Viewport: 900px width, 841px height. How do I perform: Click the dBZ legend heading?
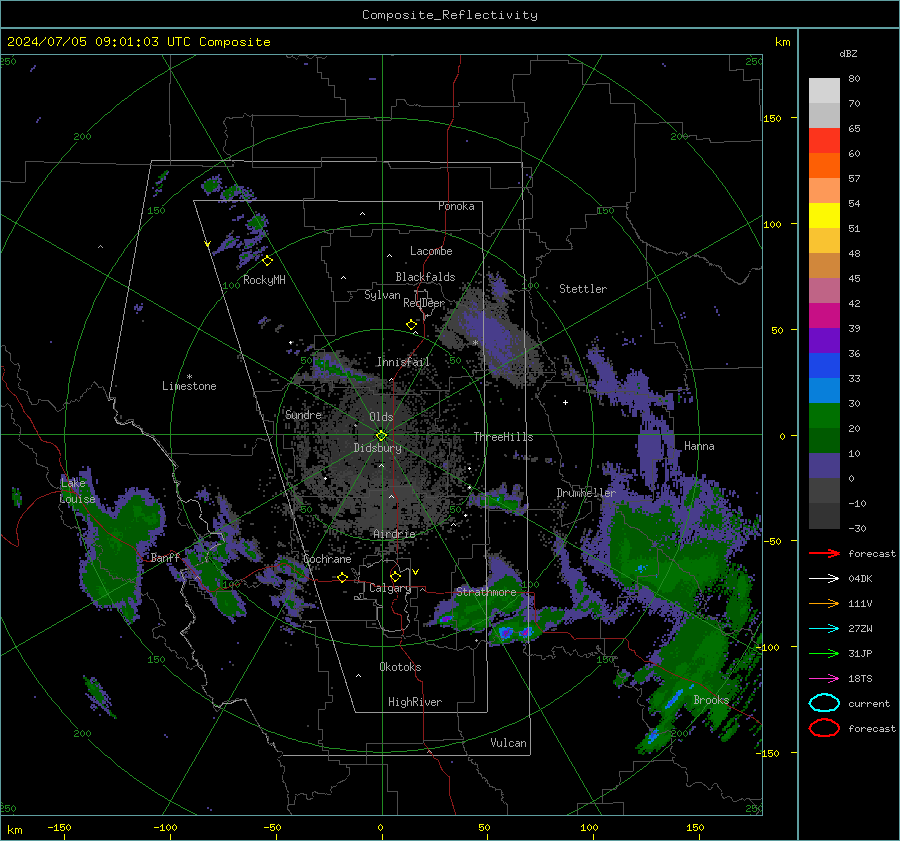coord(848,54)
